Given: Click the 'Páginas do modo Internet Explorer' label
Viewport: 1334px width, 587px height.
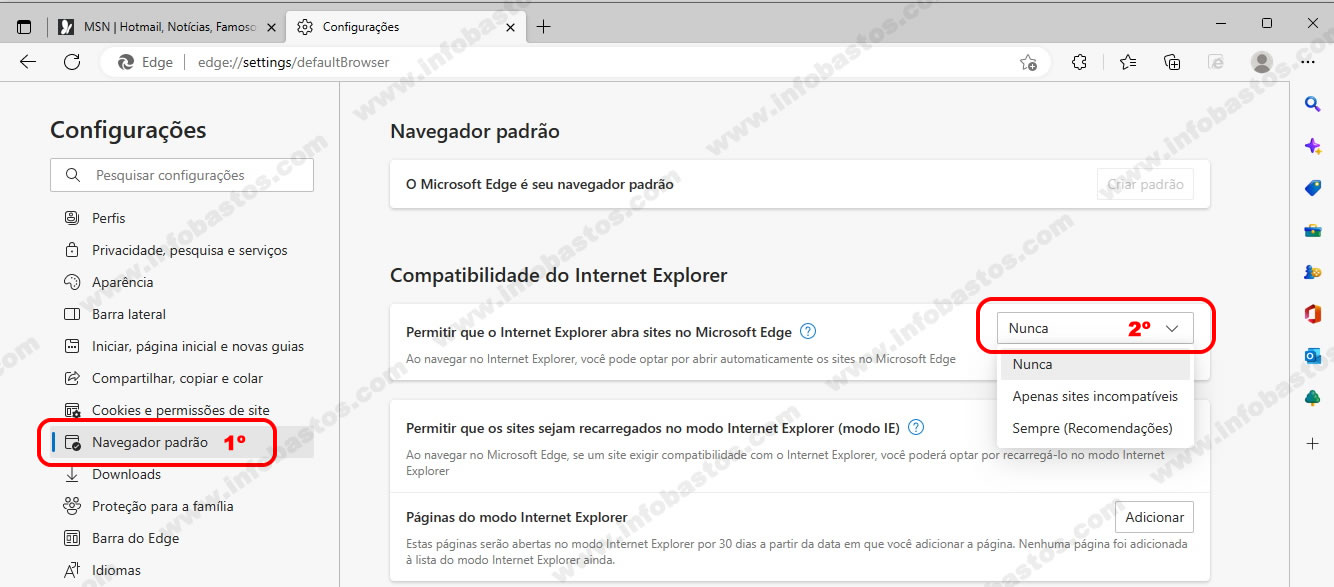Looking at the screenshot, I should [517, 518].
